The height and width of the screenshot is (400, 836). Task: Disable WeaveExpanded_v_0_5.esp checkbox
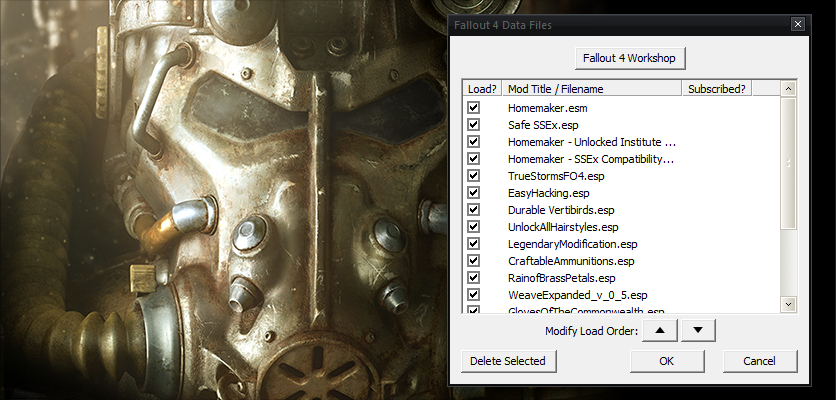coord(473,295)
